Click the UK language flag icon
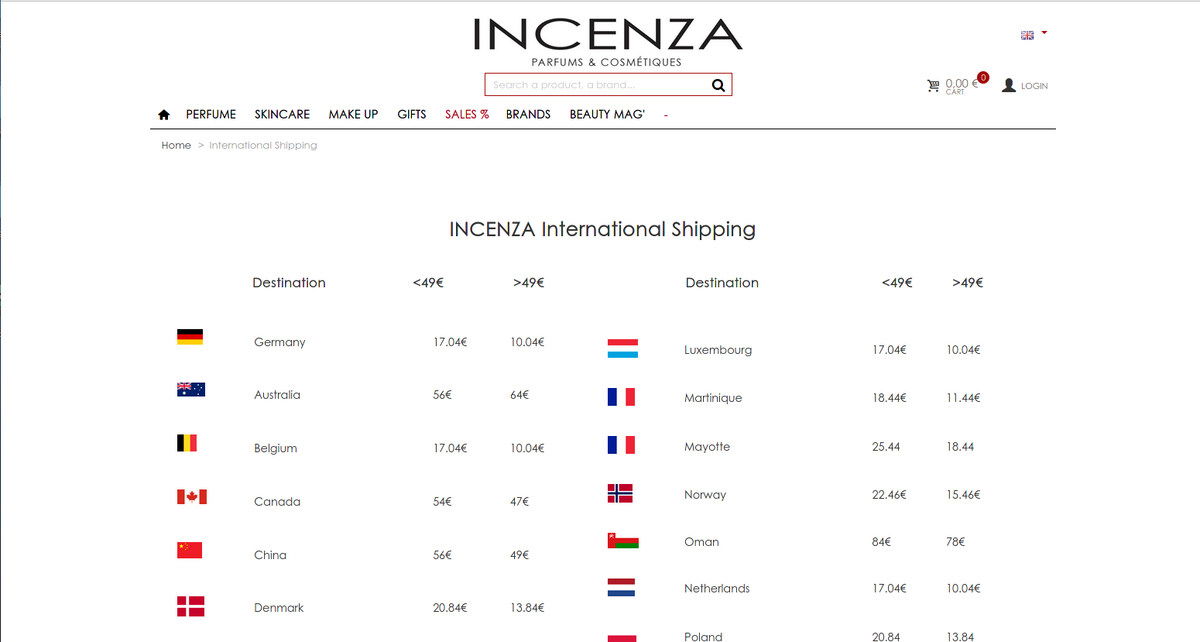Screen dimensions: 1200x642 click(x=1027, y=35)
